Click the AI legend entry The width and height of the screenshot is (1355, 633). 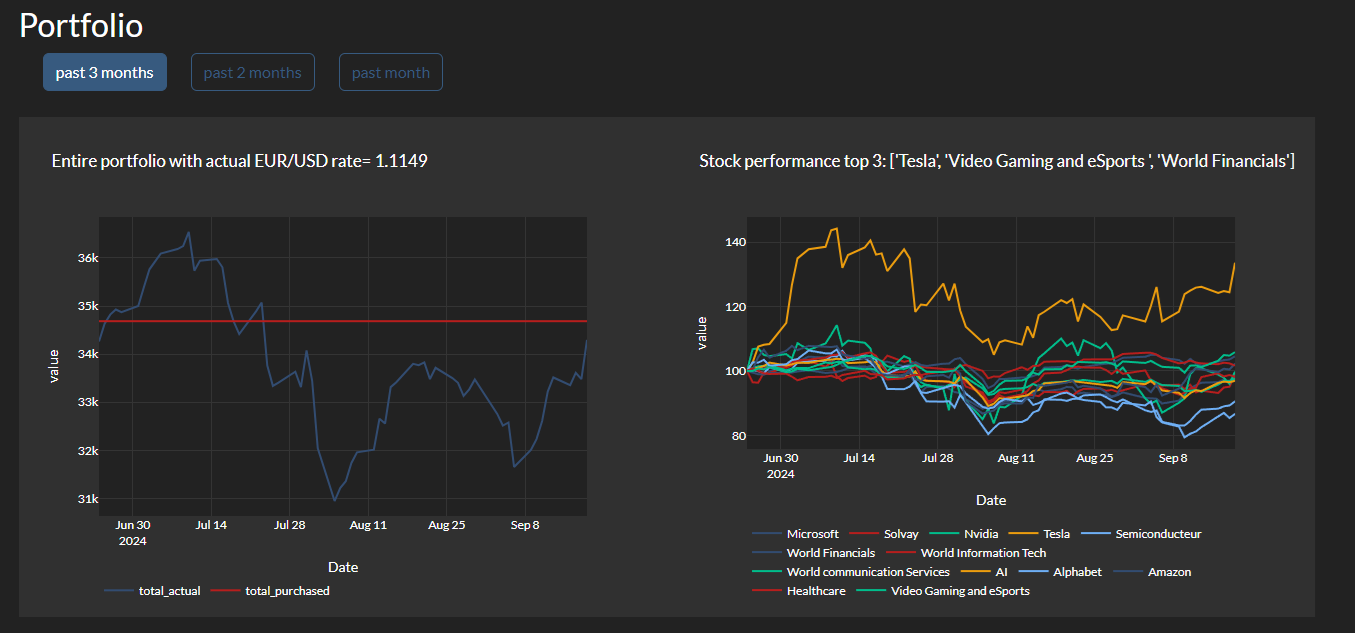point(1000,572)
